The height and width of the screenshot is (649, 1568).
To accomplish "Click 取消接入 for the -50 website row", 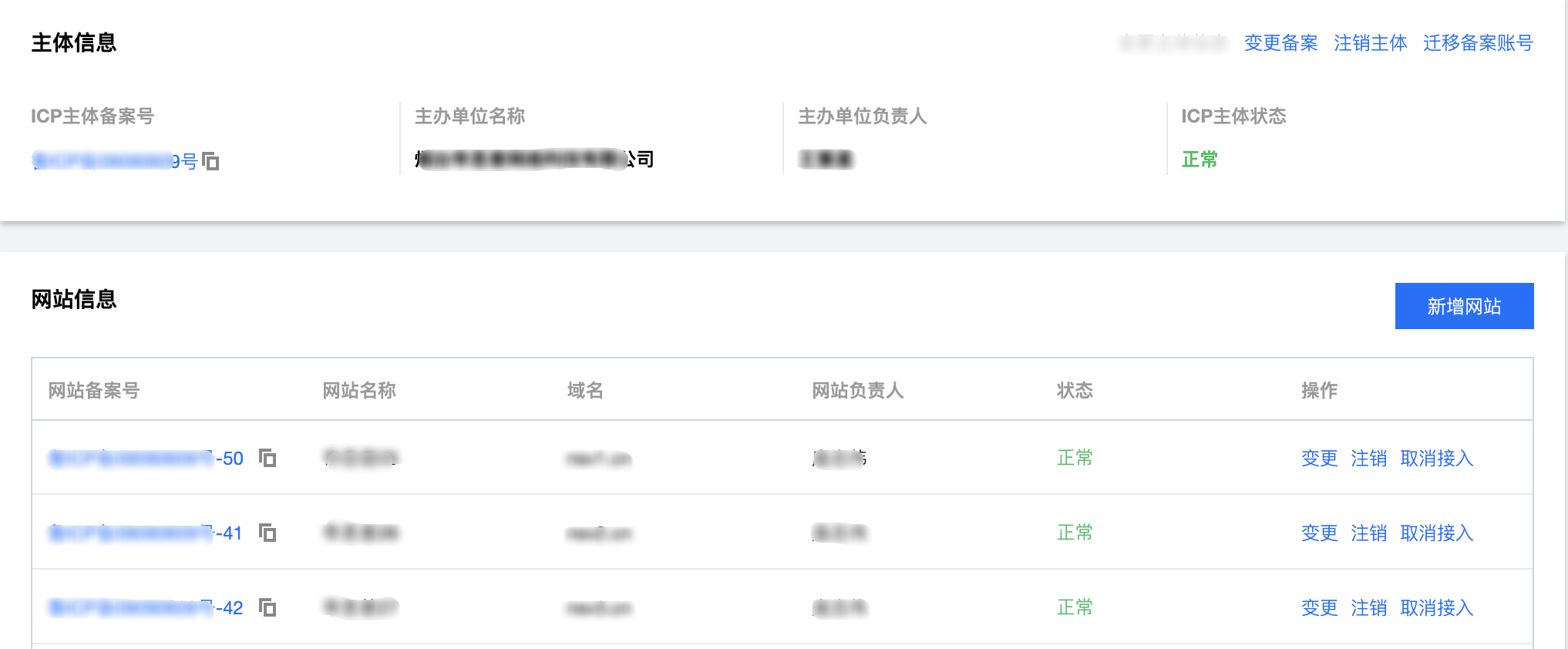I will click(x=1436, y=459).
